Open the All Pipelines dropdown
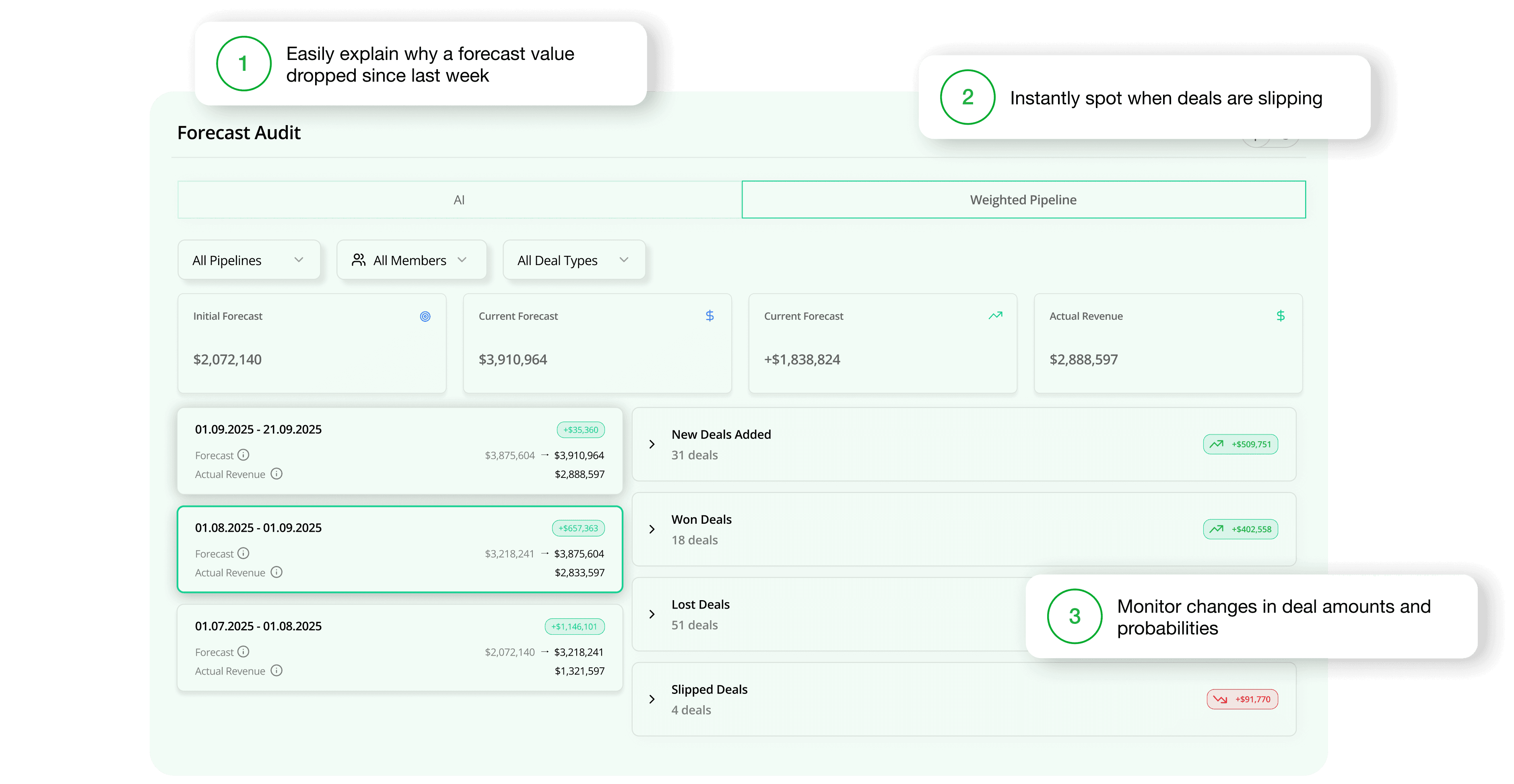The height and width of the screenshot is (784, 1514). (249, 260)
